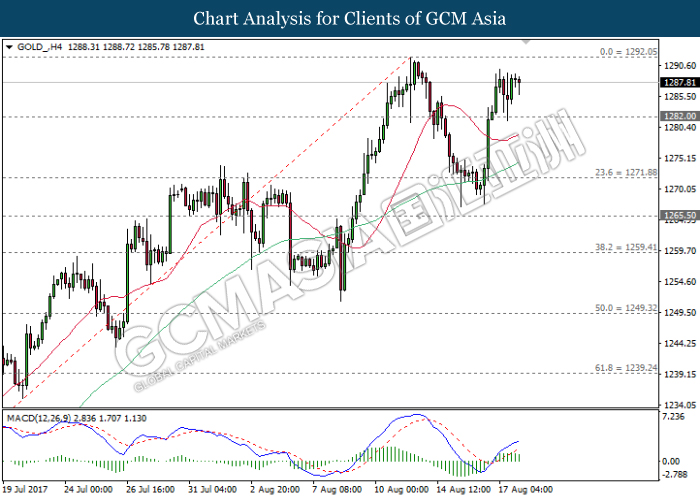Click the 31 Jul 04:00 time label

coord(212,489)
